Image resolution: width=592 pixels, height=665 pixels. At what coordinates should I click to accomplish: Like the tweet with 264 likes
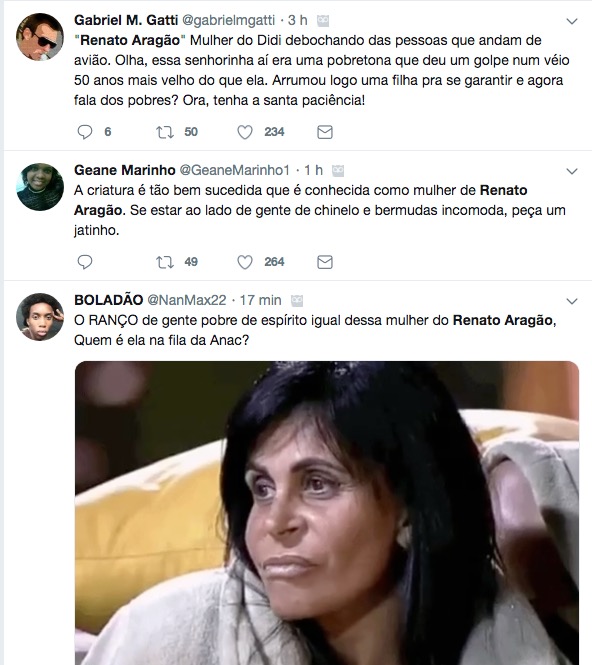click(x=245, y=262)
